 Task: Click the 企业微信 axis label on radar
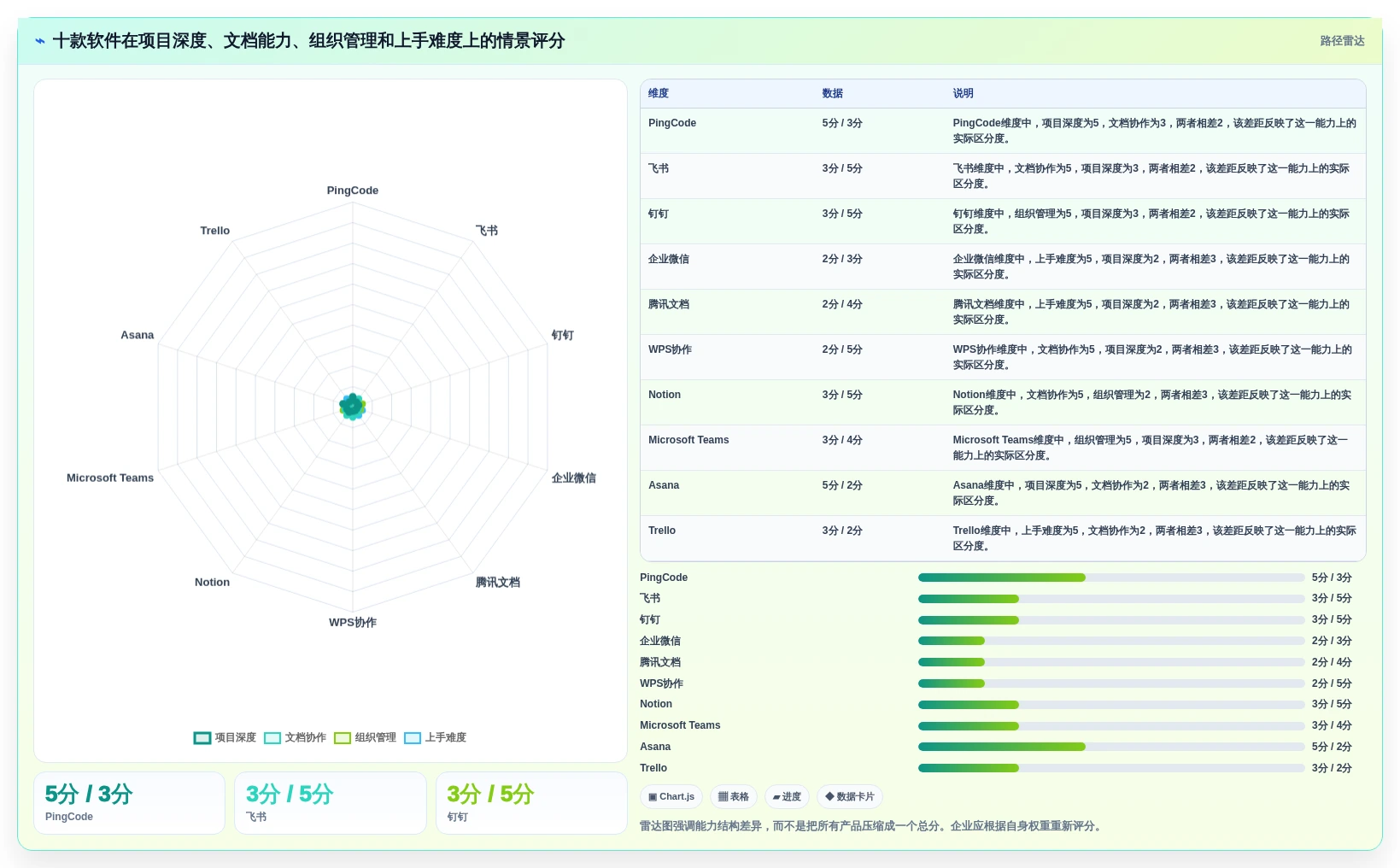[574, 478]
